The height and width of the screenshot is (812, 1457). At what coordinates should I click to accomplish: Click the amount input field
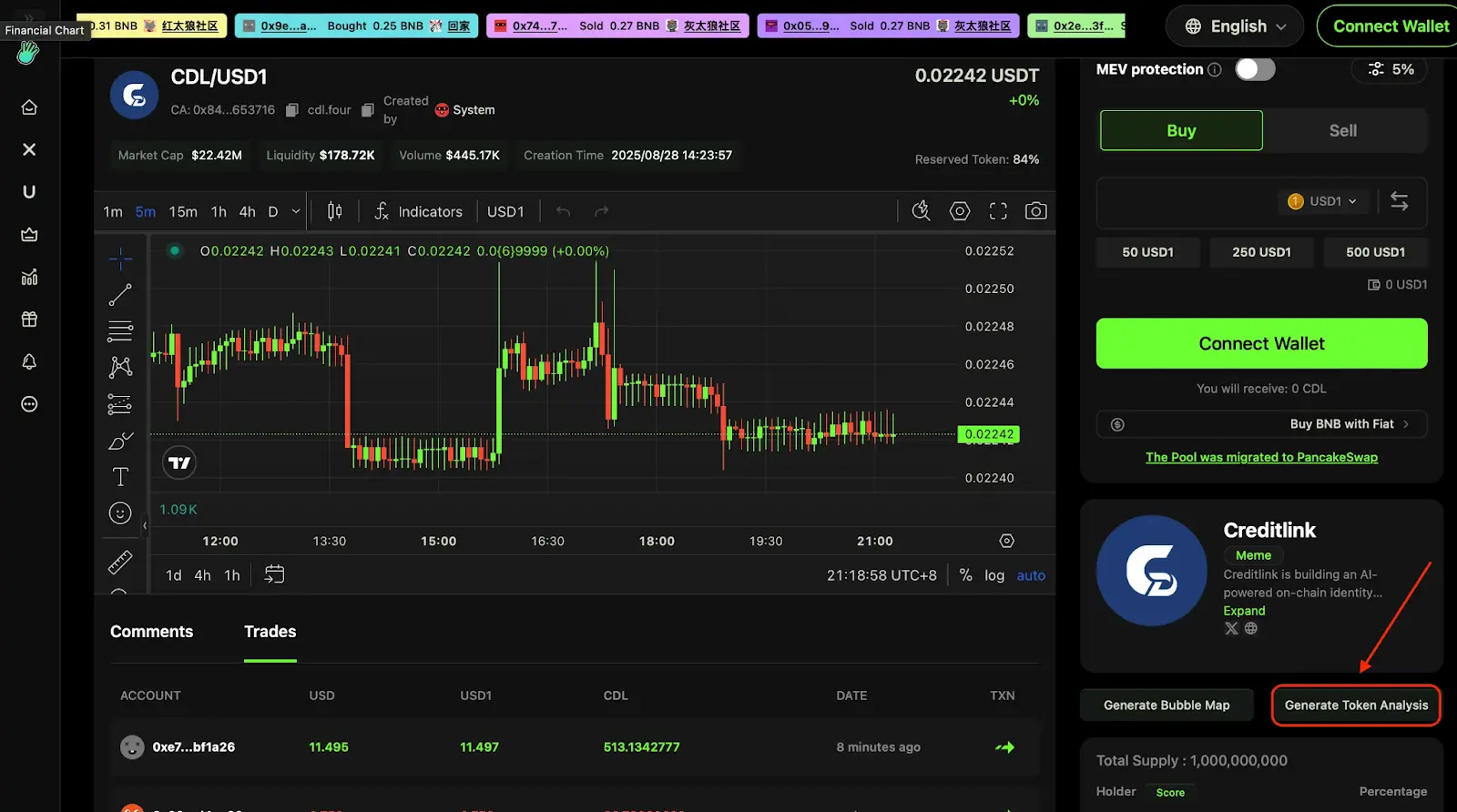(x=1184, y=201)
